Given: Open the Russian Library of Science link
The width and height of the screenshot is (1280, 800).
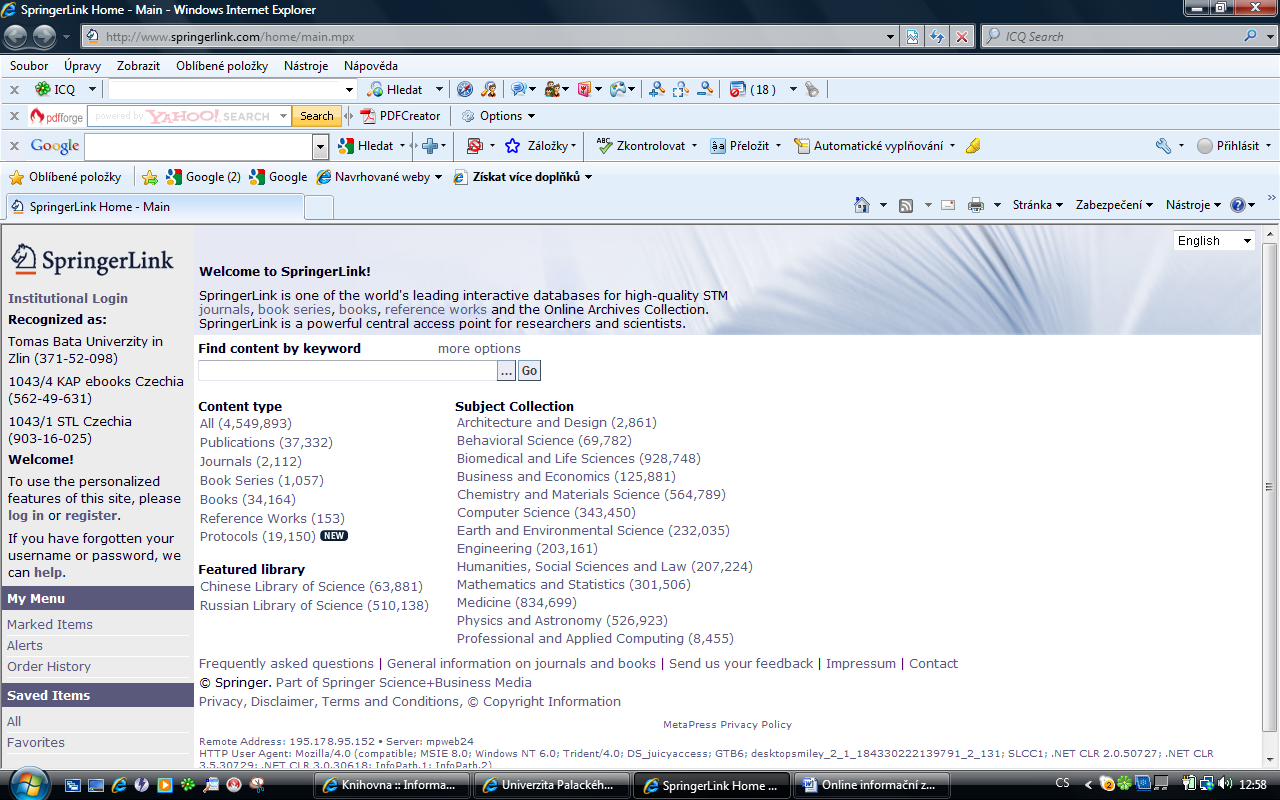Looking at the screenshot, I should 314,605.
